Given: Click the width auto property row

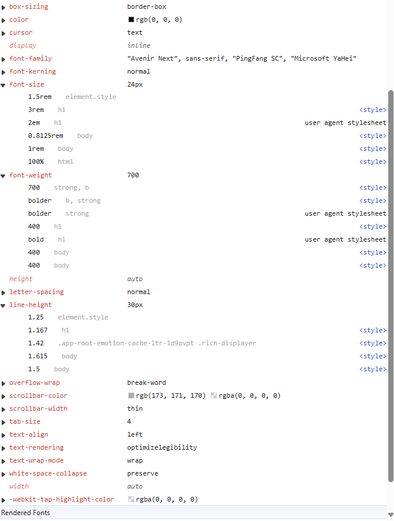Looking at the screenshot, I should click(x=193, y=486).
